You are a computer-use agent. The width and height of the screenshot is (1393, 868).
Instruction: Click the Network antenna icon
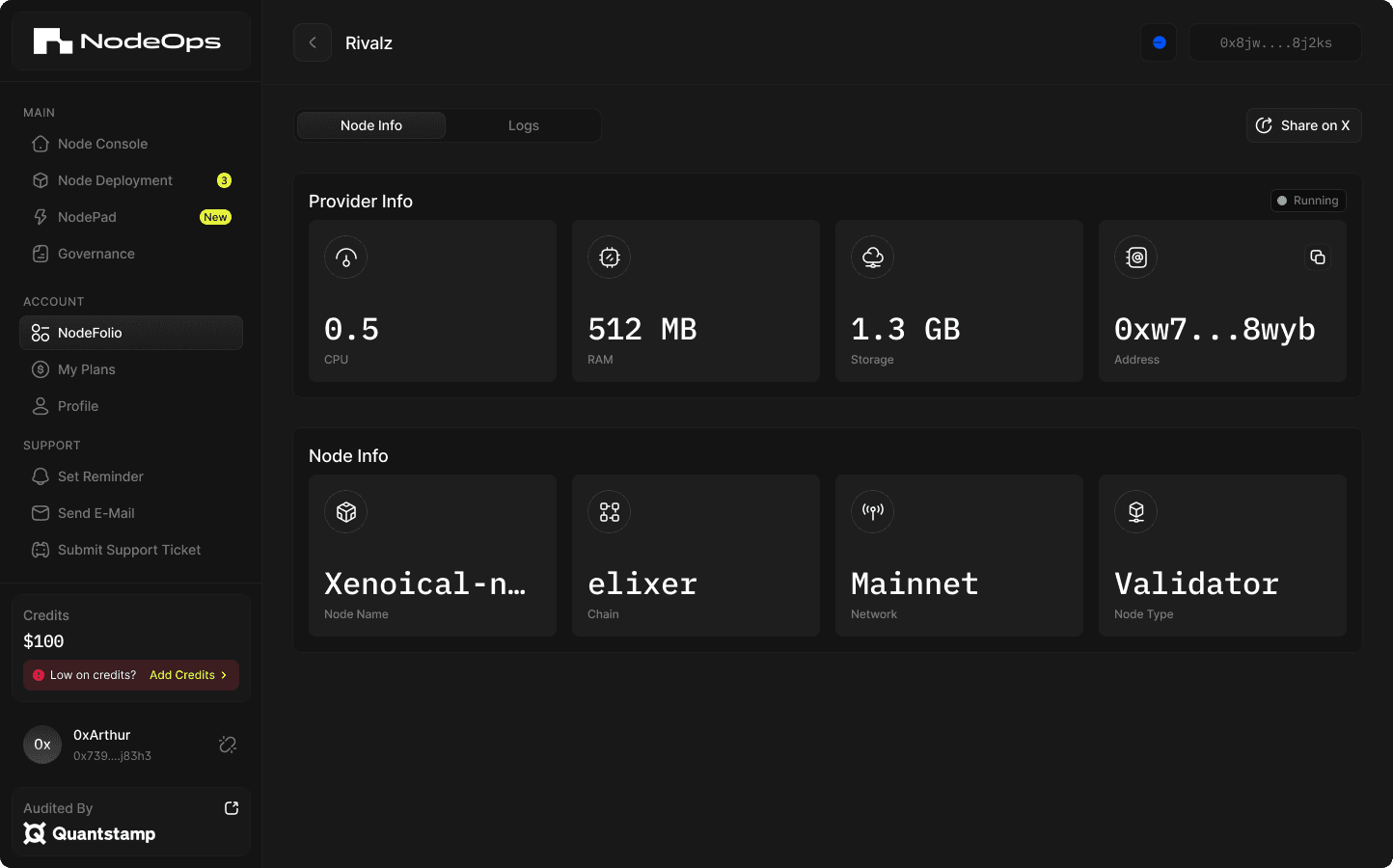[x=873, y=512]
